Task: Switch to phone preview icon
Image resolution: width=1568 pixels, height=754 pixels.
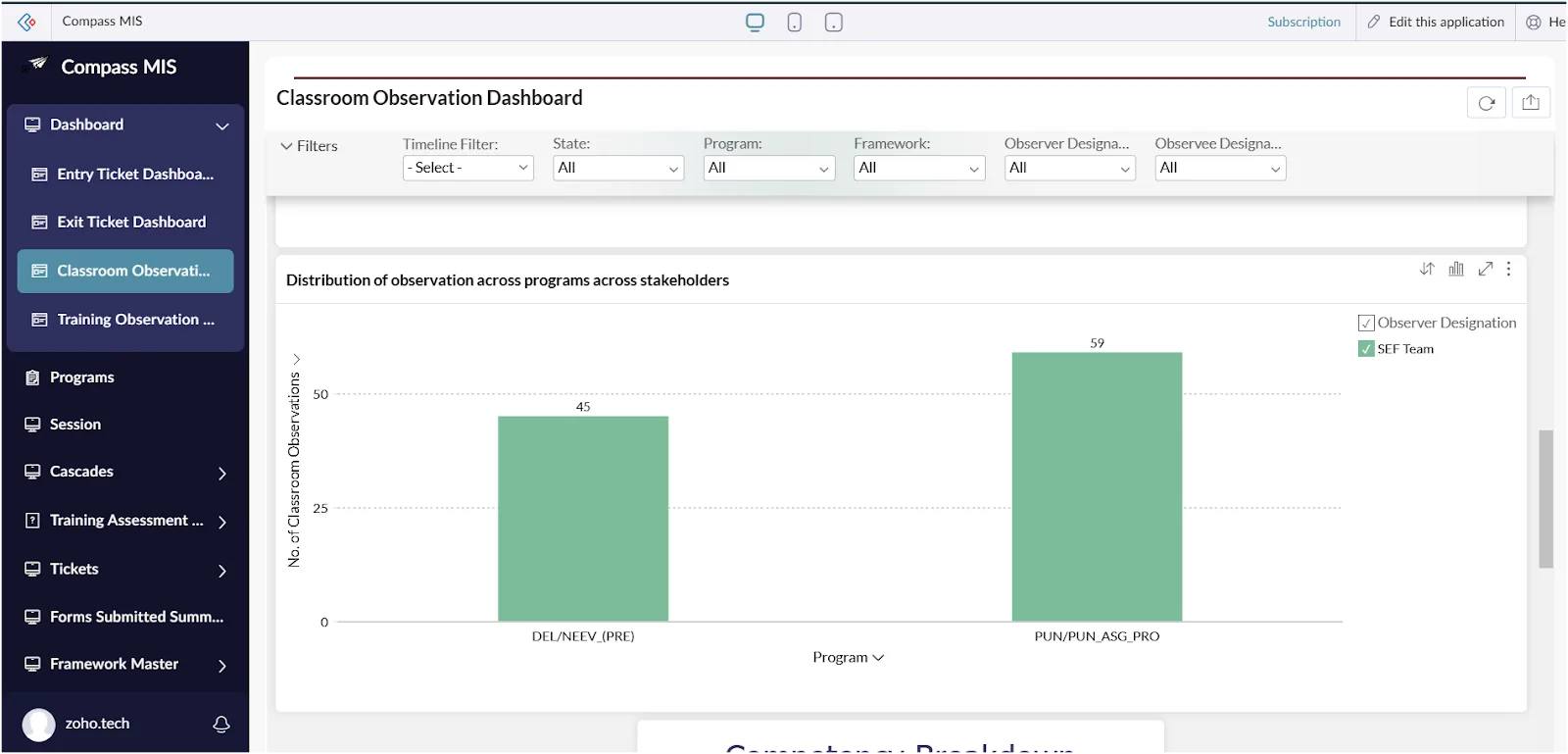Action: coord(795,22)
